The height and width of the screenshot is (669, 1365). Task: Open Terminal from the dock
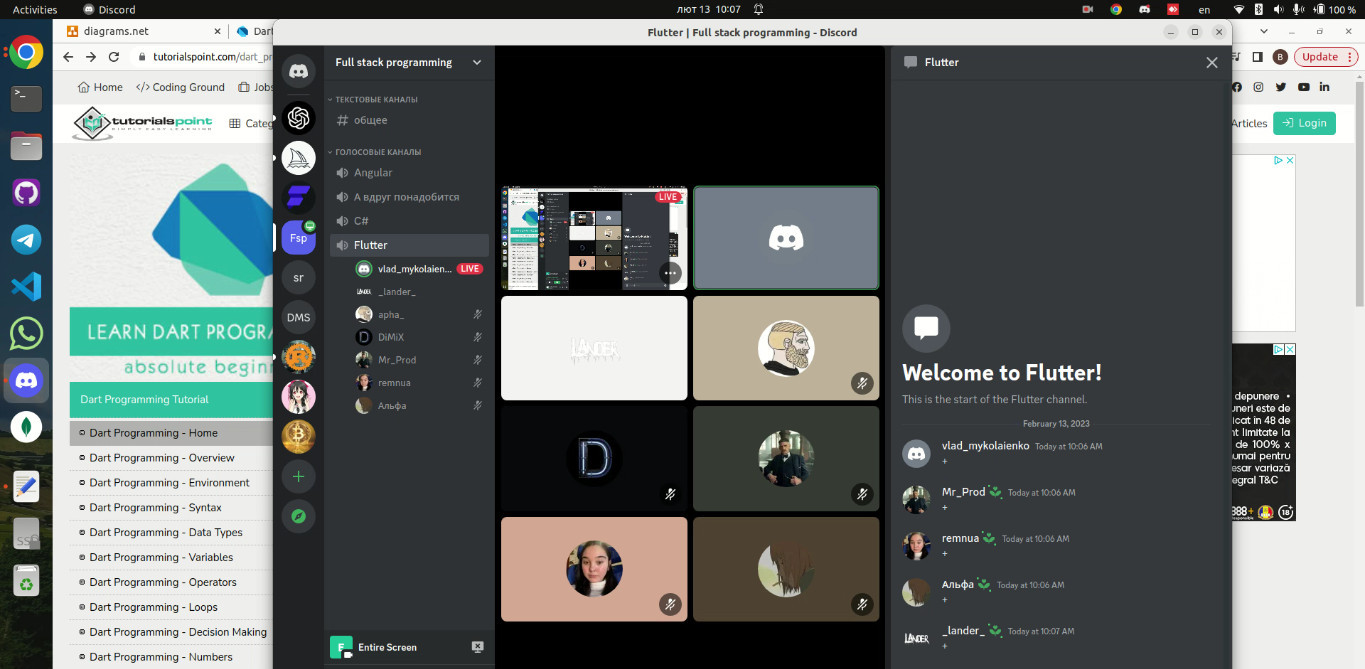click(26, 98)
